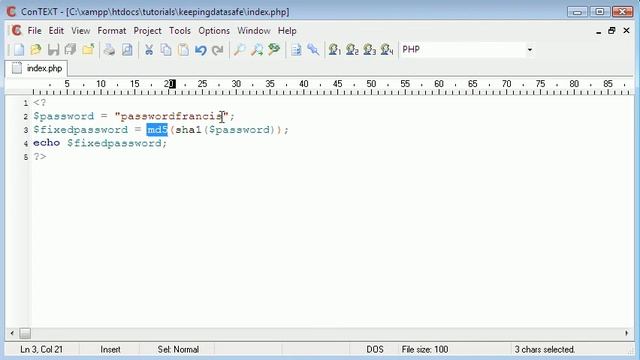Click Find Next magnifier icon
Screen dimensions: 640x360
pyautogui.click(x=257, y=50)
